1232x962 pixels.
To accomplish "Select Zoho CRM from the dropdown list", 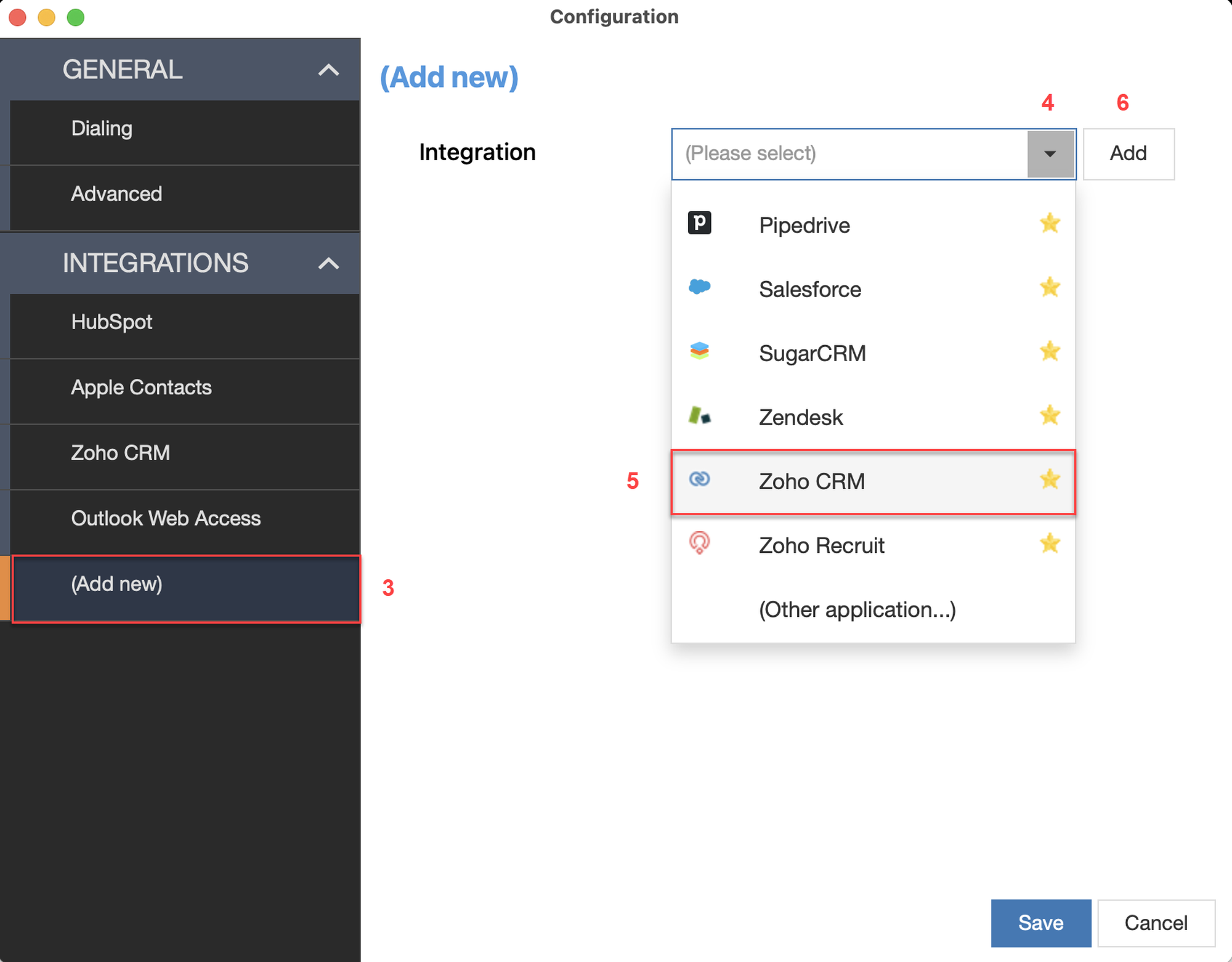I will [811, 481].
